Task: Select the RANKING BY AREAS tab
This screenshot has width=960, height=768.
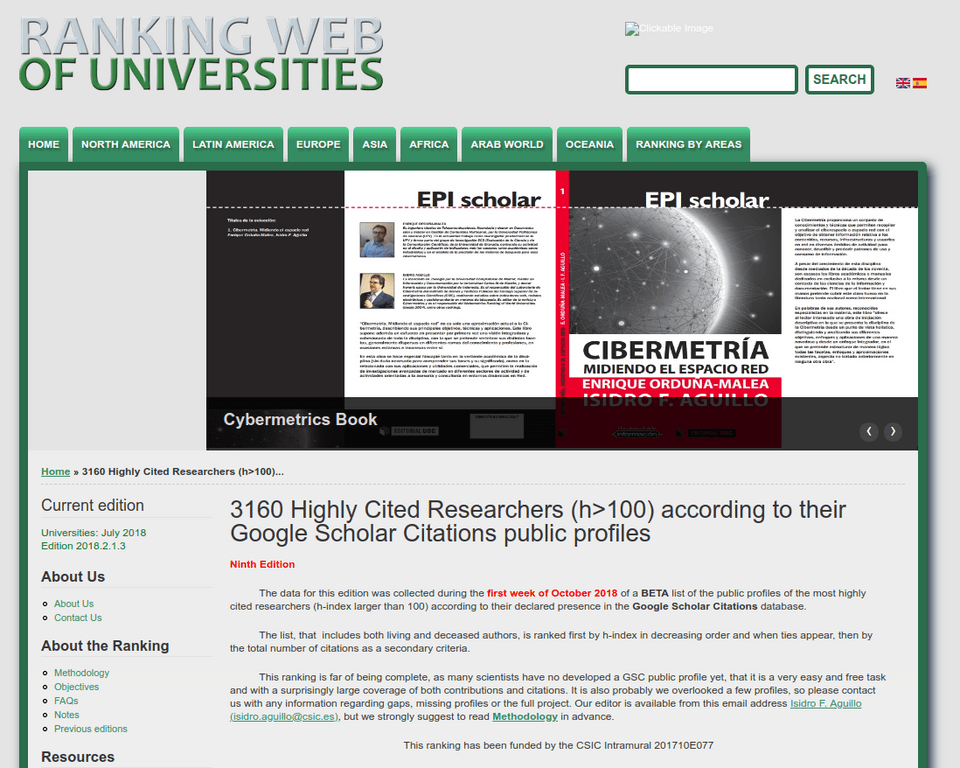Action: pyautogui.click(x=689, y=145)
